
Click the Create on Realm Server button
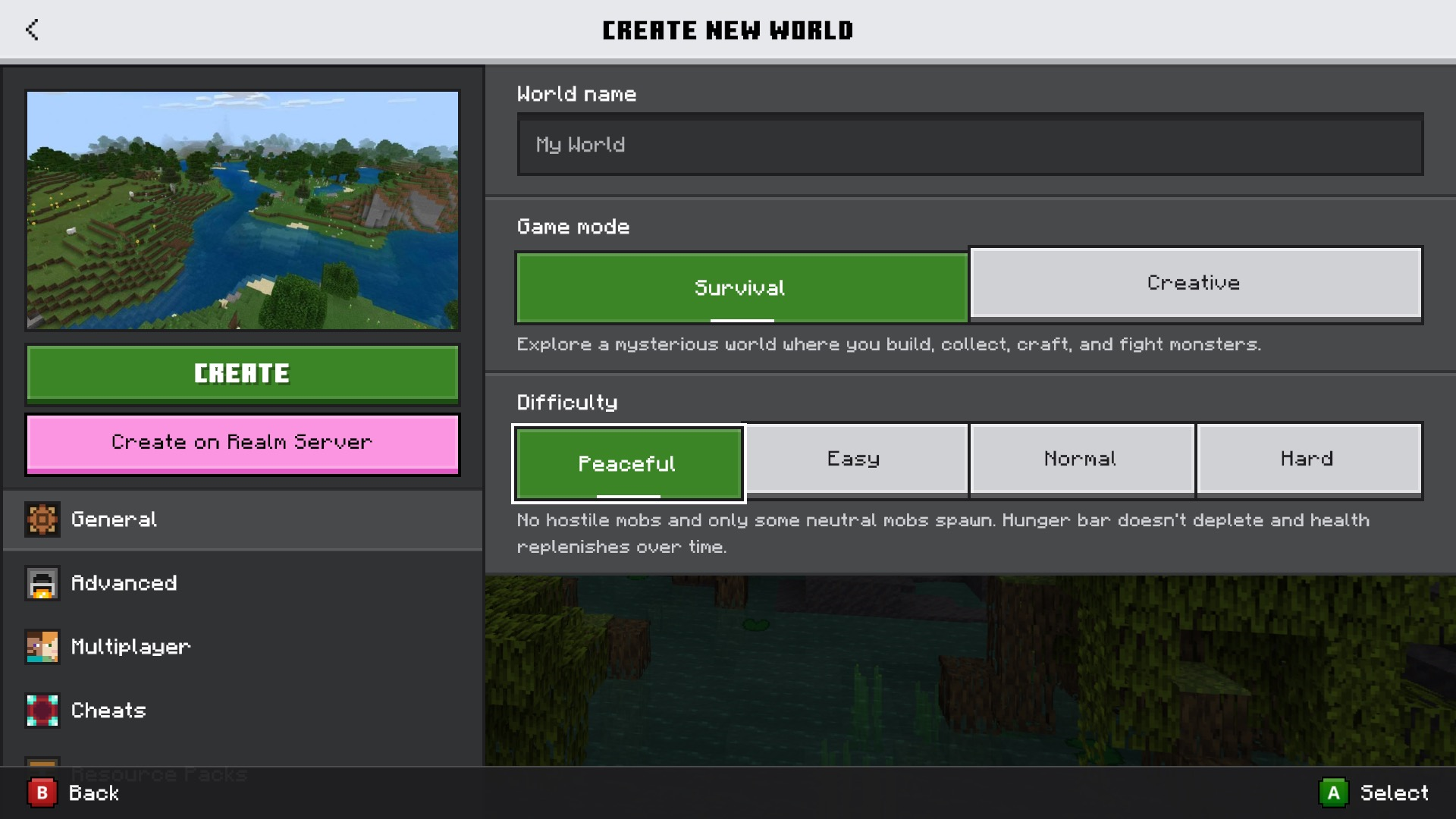pyautogui.click(x=242, y=442)
